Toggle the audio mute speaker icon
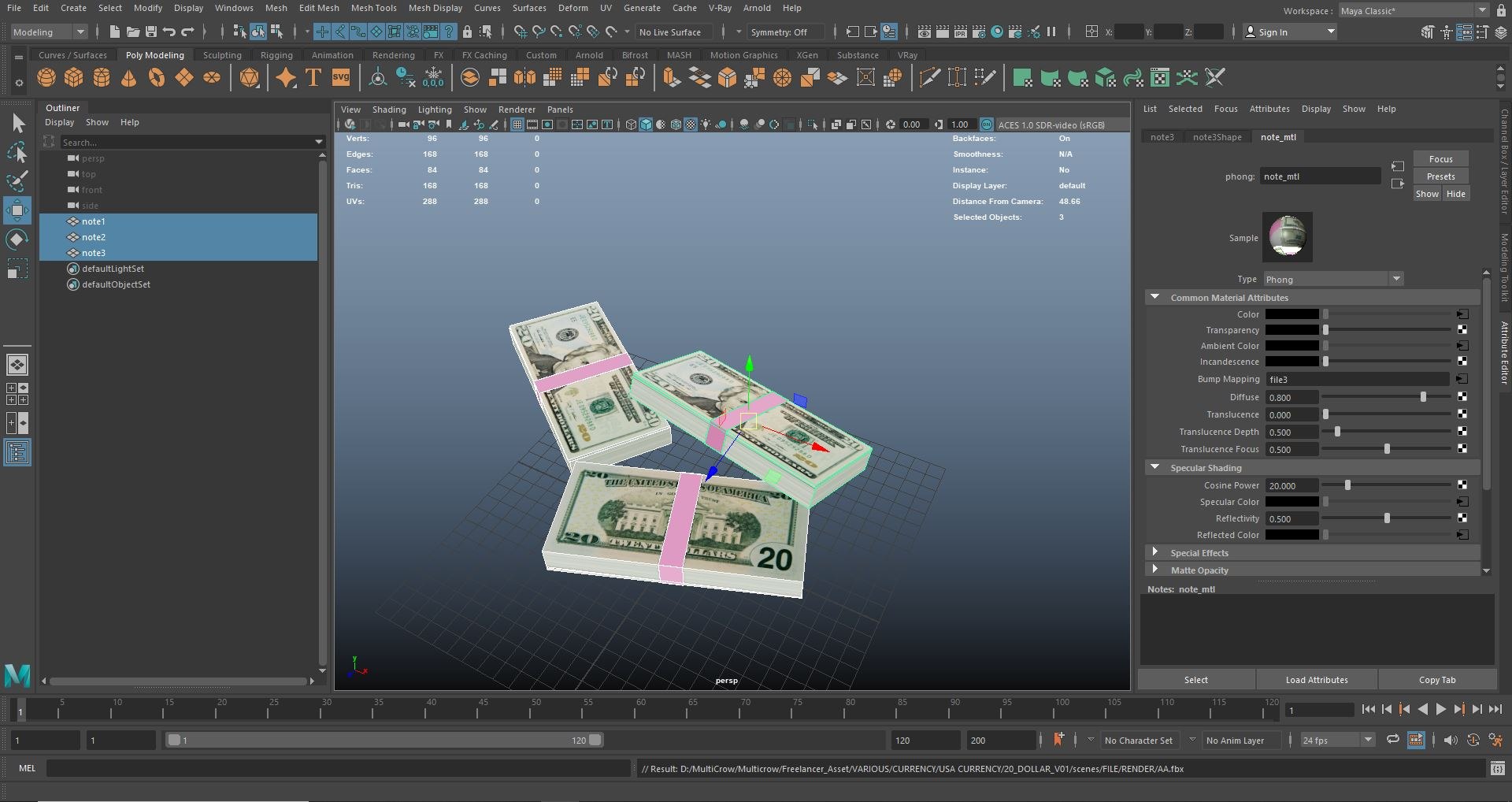This screenshot has width=1512, height=802. coord(1450,740)
